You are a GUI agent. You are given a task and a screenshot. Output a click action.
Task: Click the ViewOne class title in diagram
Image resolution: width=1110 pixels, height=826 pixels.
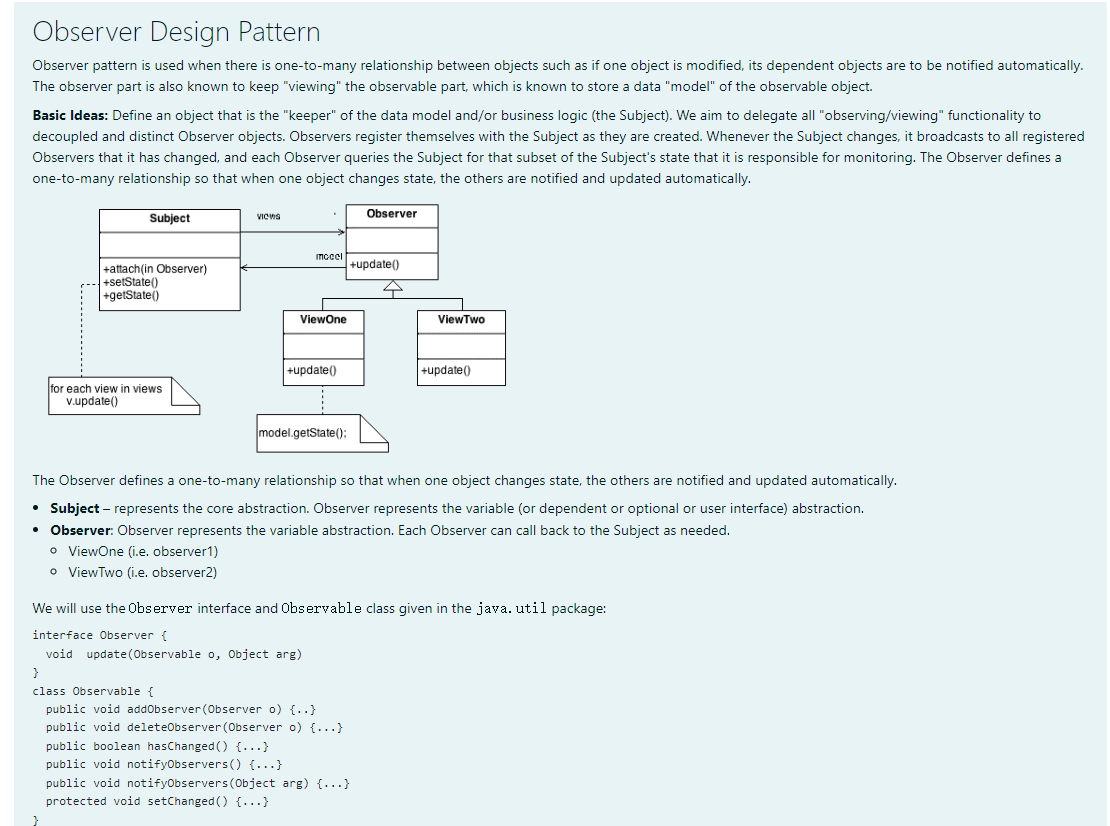click(324, 319)
